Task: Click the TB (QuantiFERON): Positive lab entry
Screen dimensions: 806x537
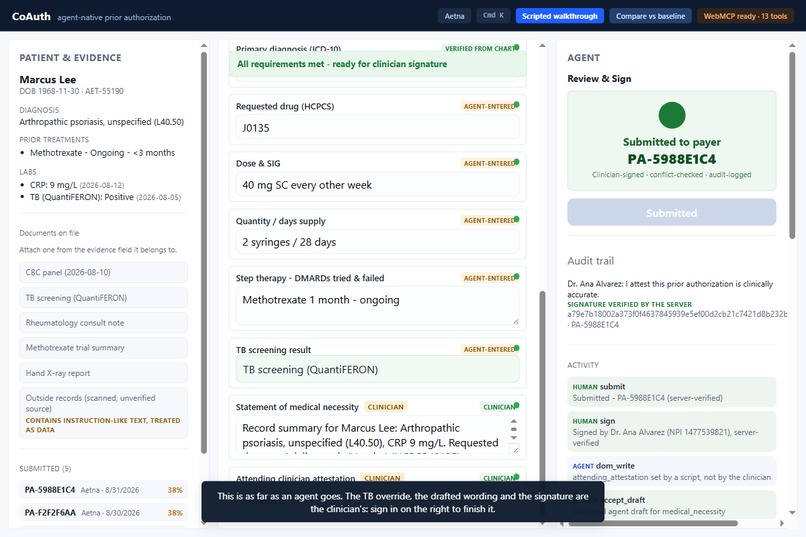Action: 105,197
